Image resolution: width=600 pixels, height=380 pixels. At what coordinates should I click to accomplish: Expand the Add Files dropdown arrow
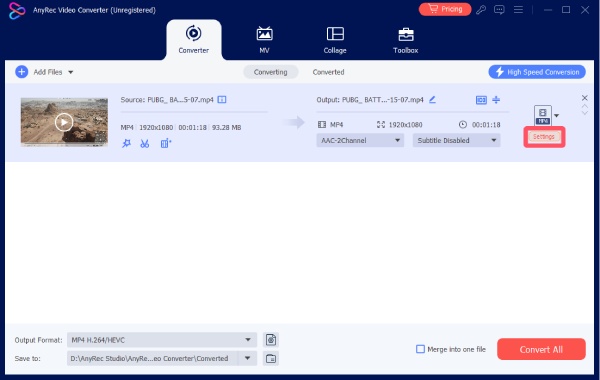pos(71,72)
